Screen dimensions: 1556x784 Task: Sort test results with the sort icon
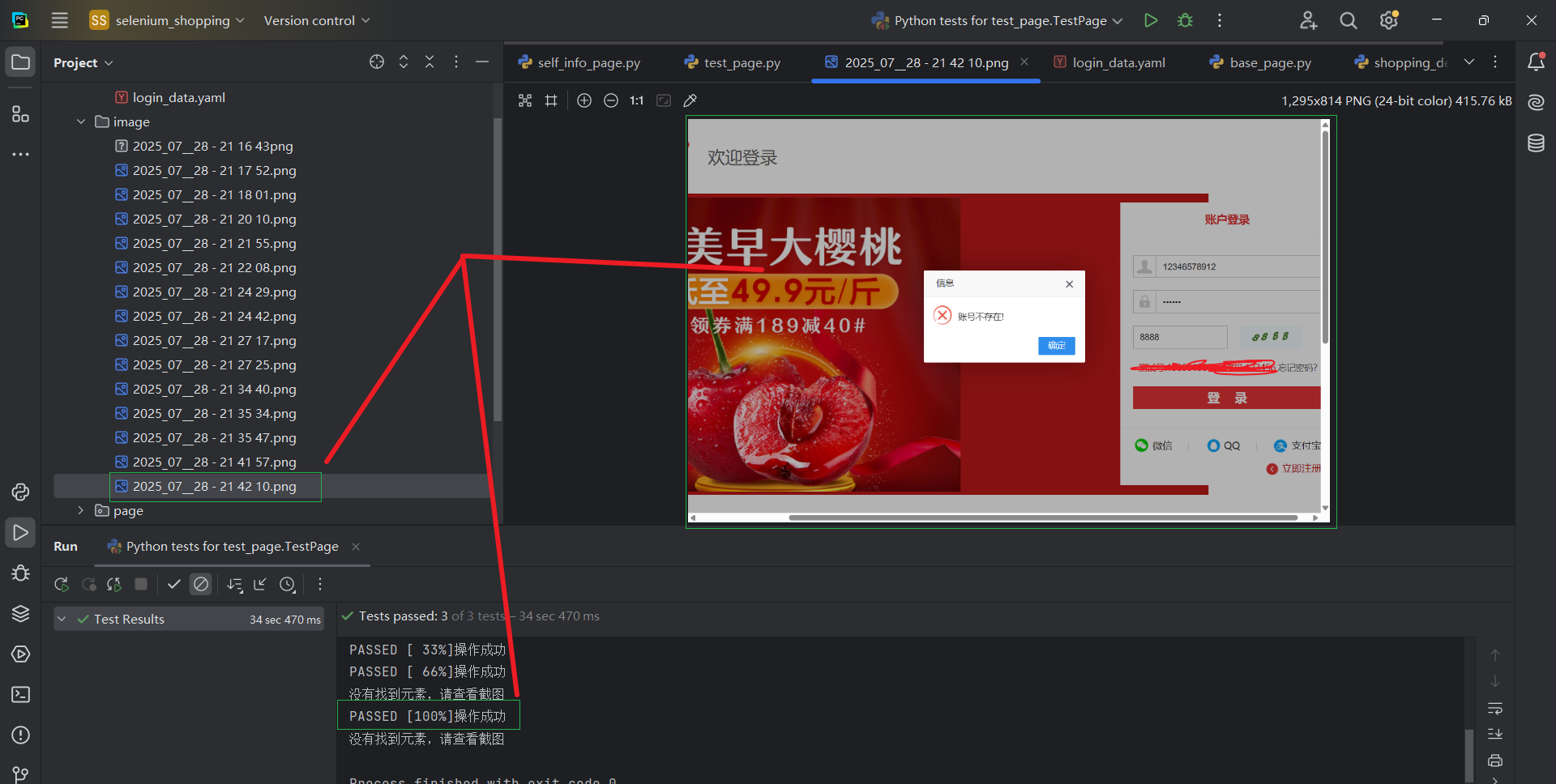click(234, 584)
